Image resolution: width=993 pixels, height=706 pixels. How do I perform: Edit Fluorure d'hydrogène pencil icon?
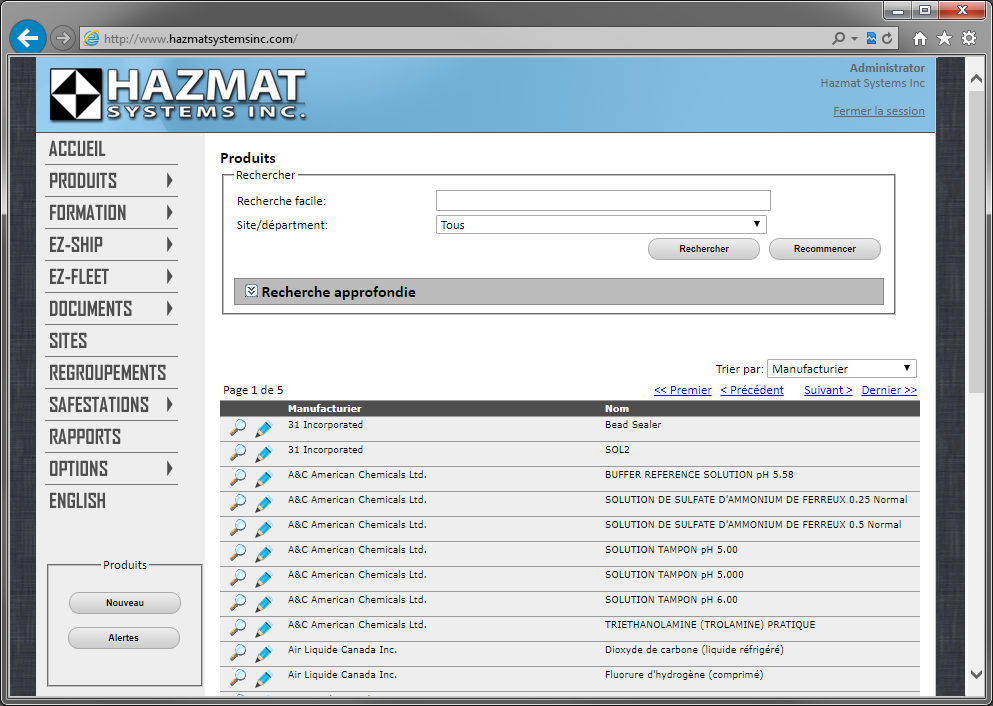263,679
